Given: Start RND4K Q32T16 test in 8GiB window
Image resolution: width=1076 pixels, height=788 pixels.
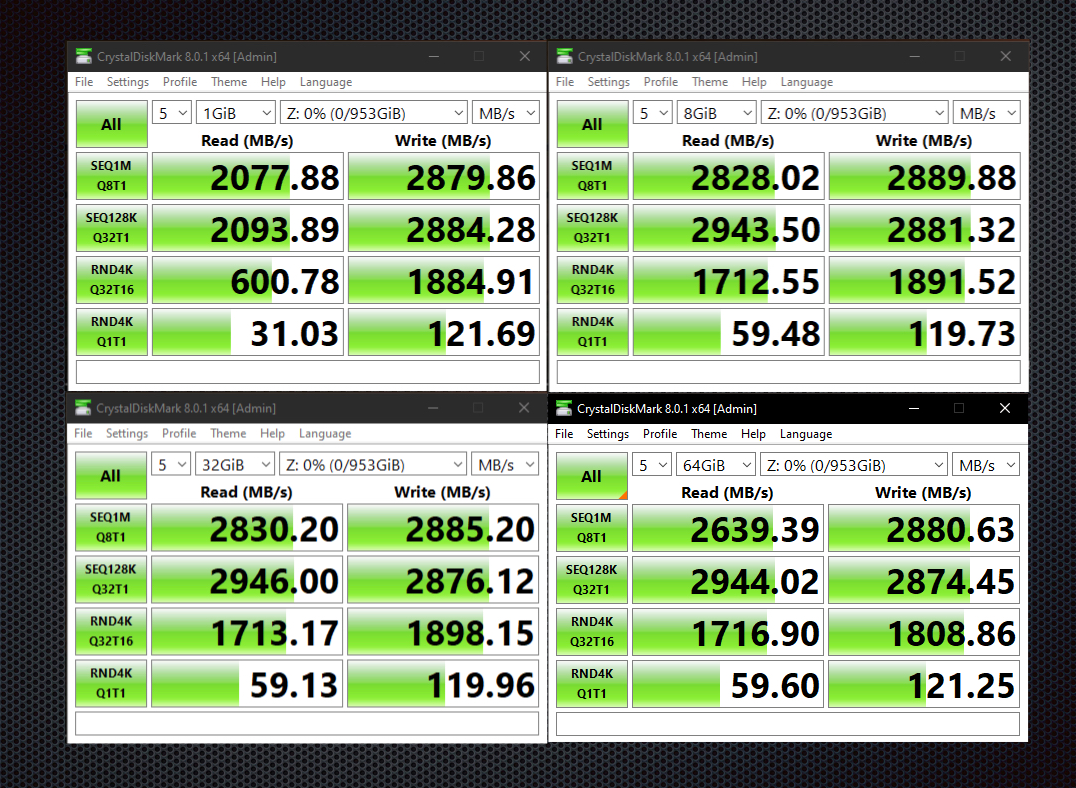Looking at the screenshot, I should point(592,280).
